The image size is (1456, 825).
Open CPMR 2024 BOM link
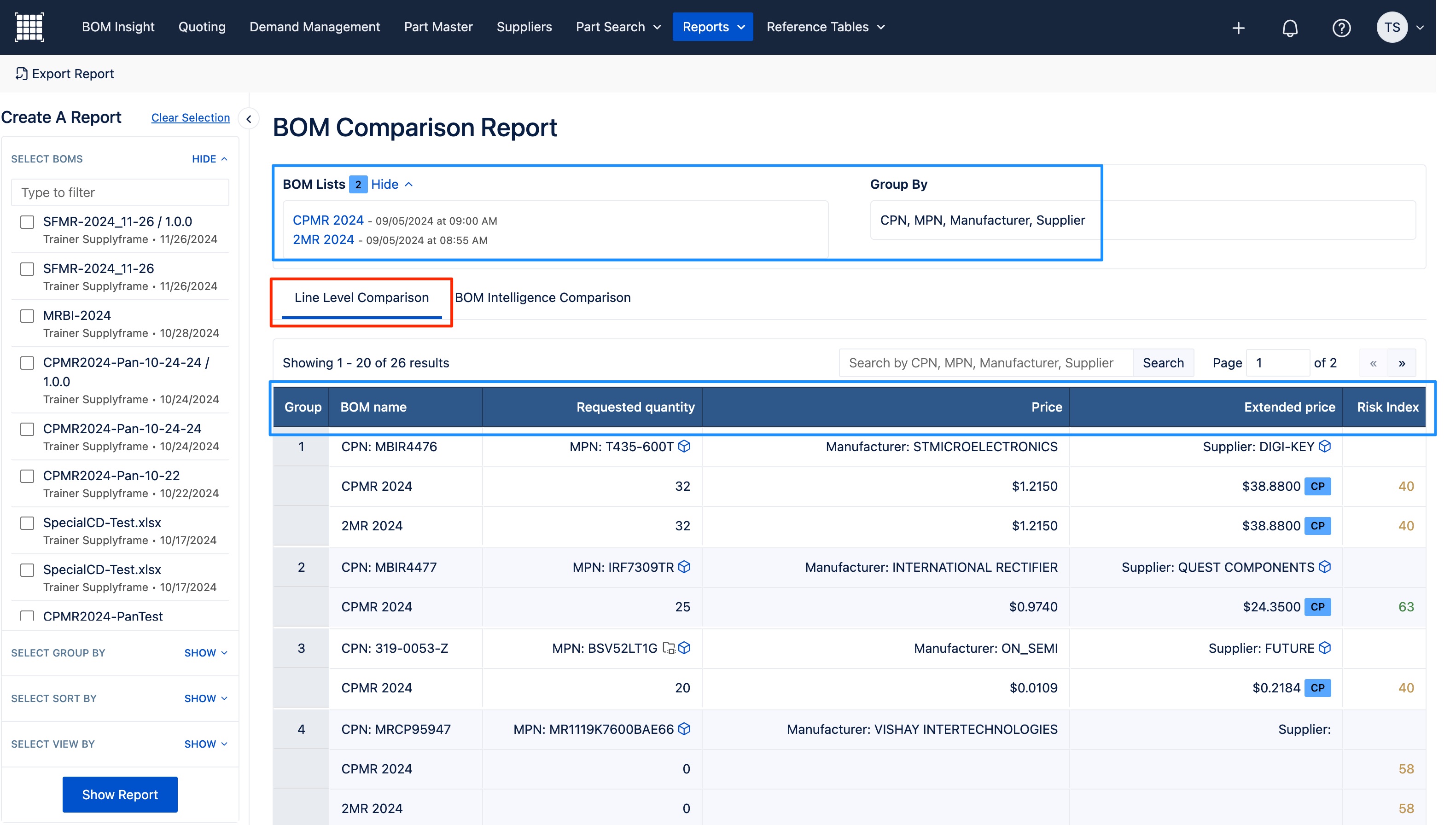tap(328, 221)
